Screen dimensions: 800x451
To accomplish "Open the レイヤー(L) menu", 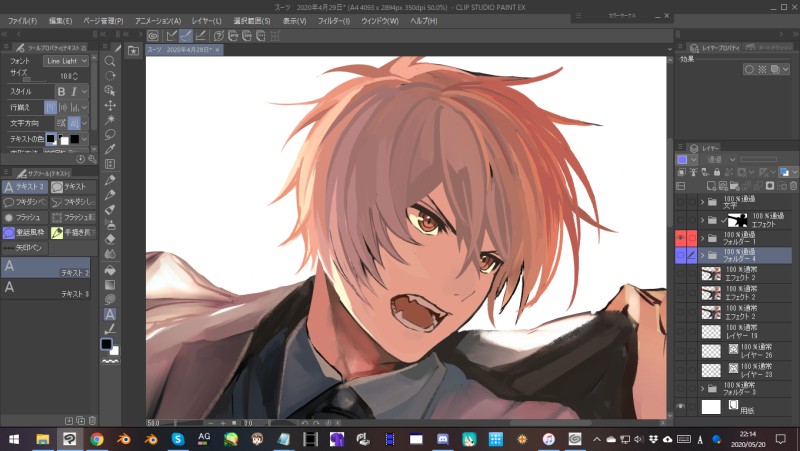I will pos(207,21).
